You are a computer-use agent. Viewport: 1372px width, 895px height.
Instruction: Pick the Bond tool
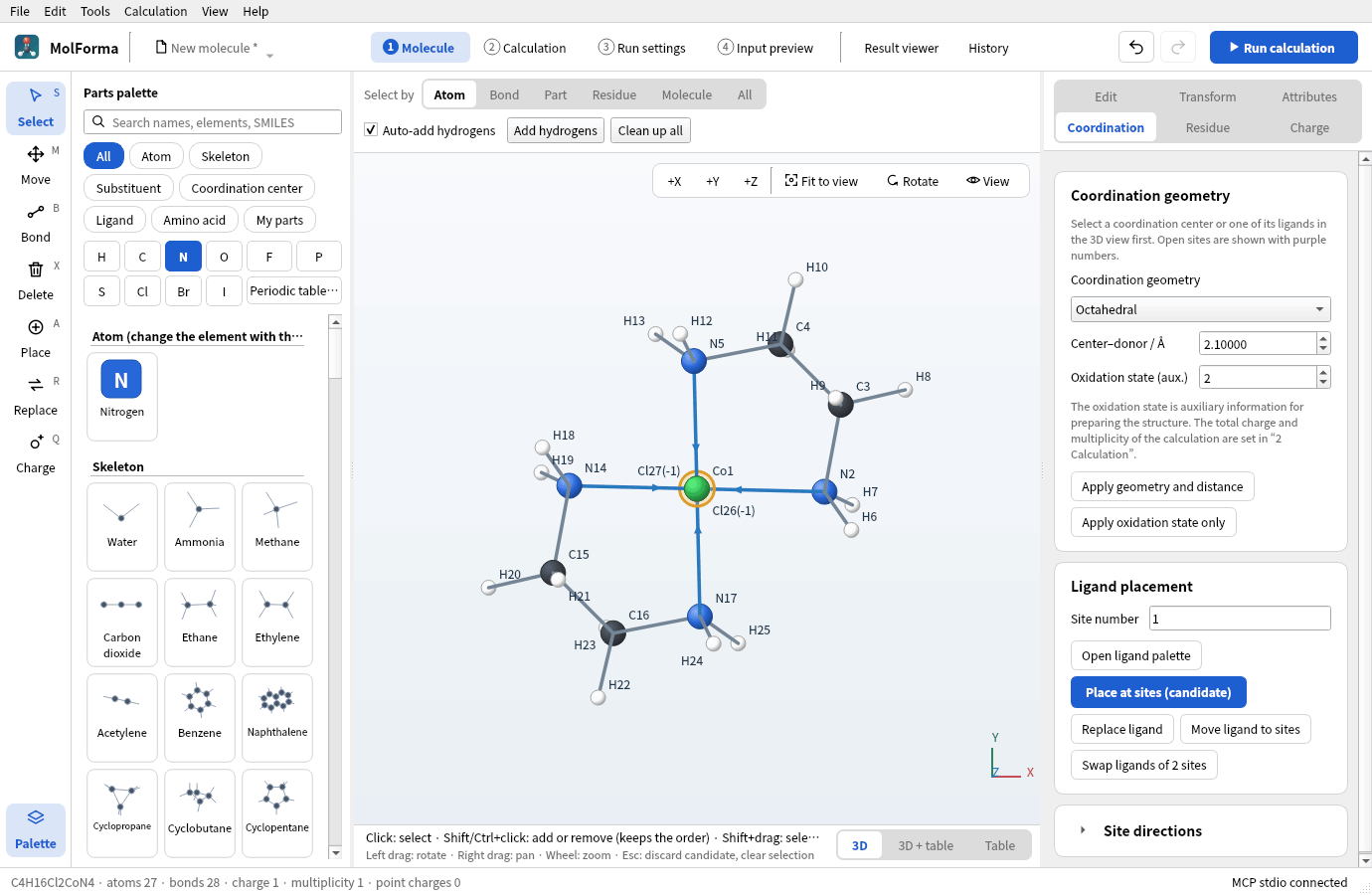36,223
